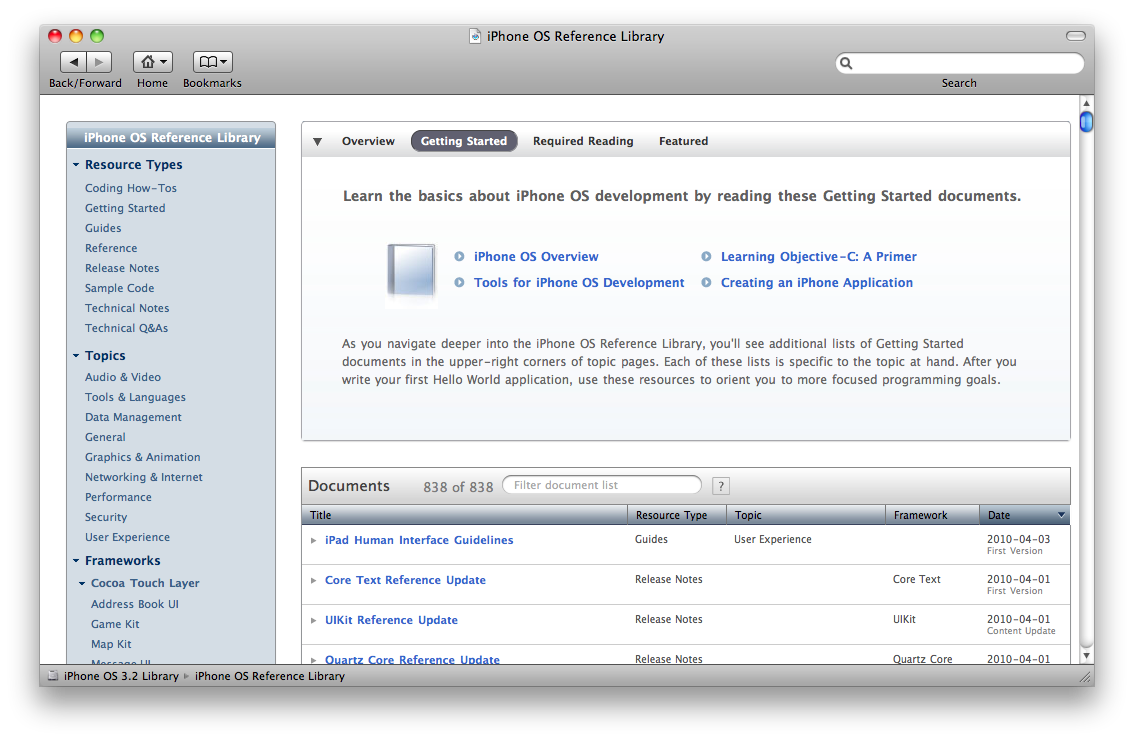This screenshot has width=1134, height=741.
Task: Select Technical Notes in sidebar
Action: (x=127, y=308)
